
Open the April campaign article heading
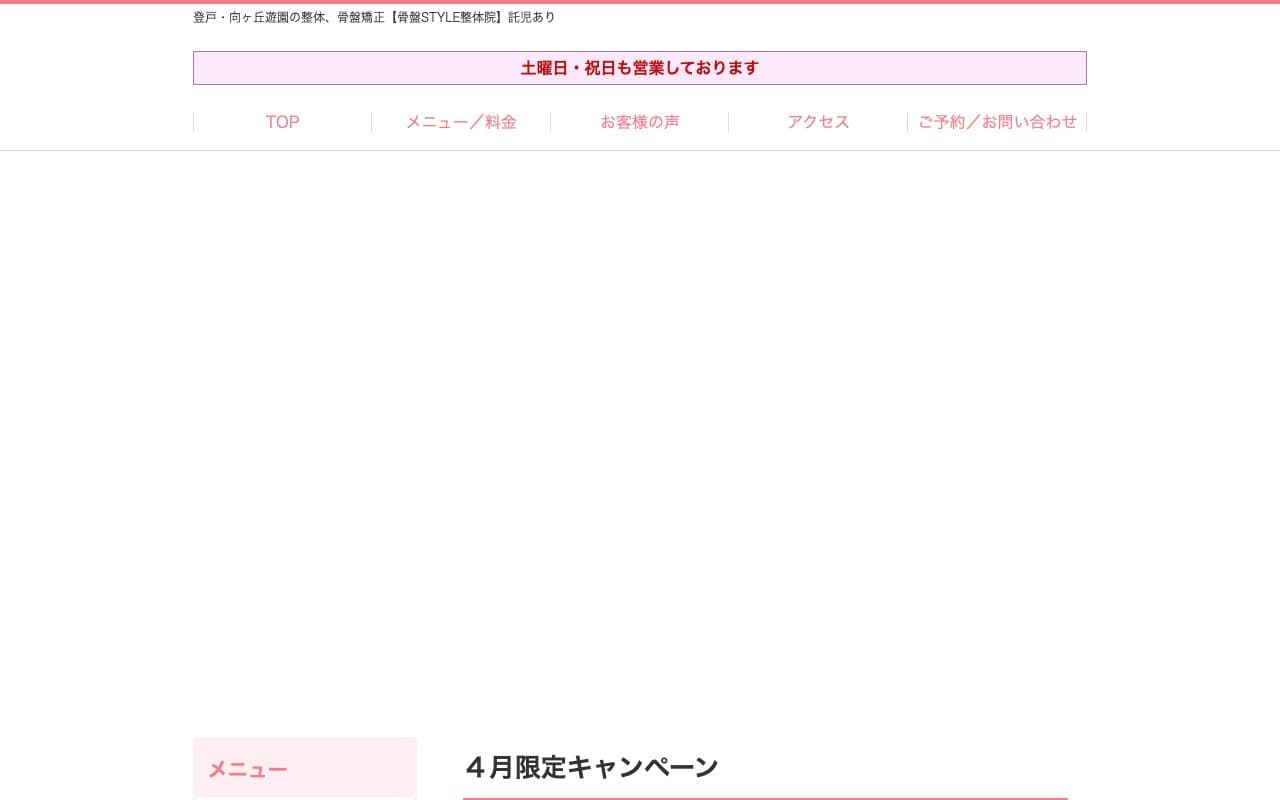[x=591, y=767]
